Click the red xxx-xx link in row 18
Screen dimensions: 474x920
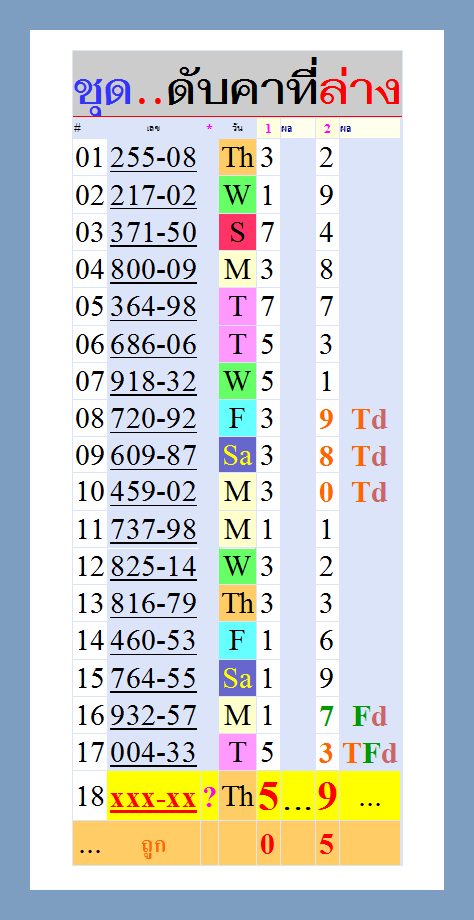click(153, 799)
